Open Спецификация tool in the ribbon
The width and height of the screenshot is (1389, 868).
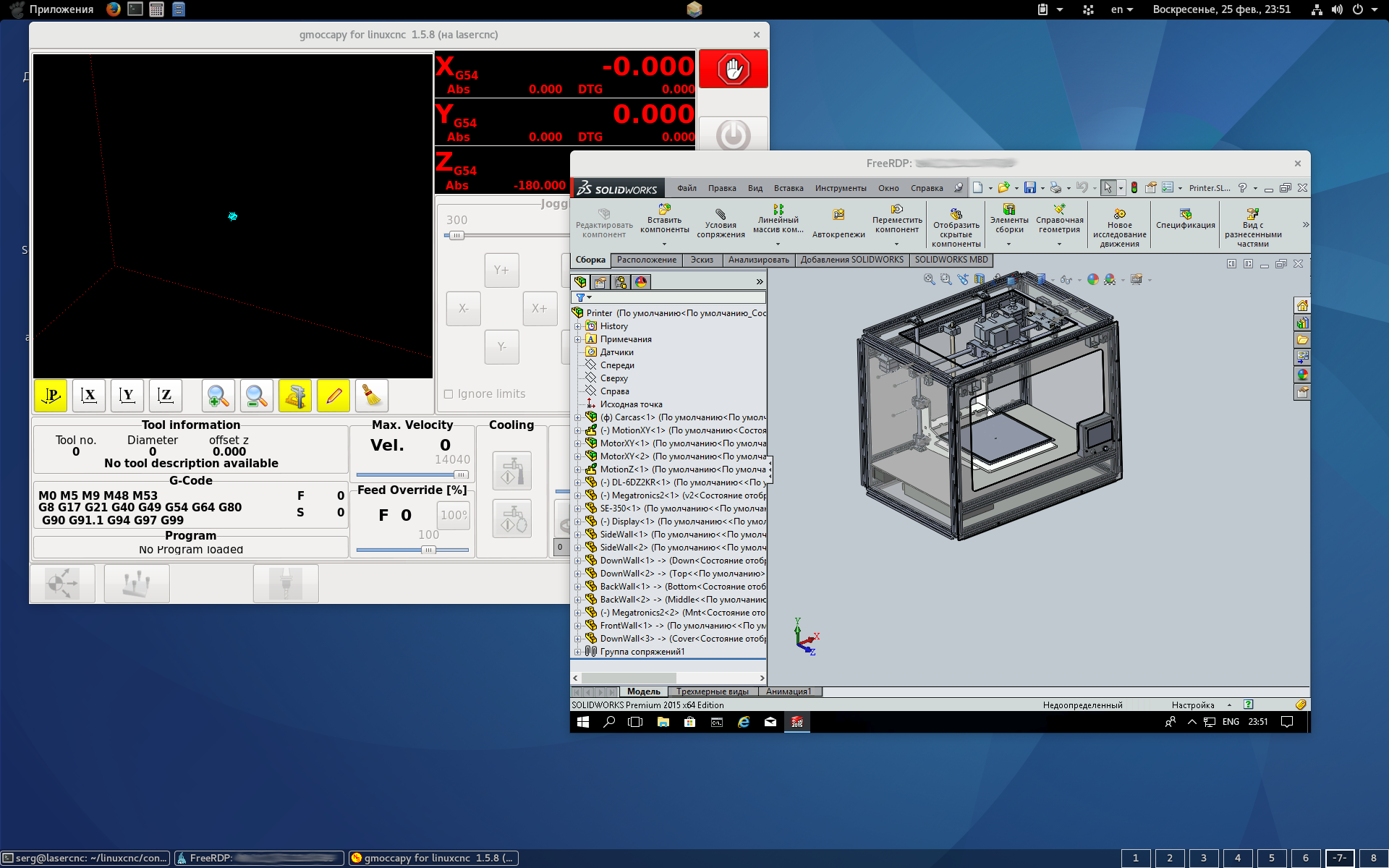tap(1185, 219)
